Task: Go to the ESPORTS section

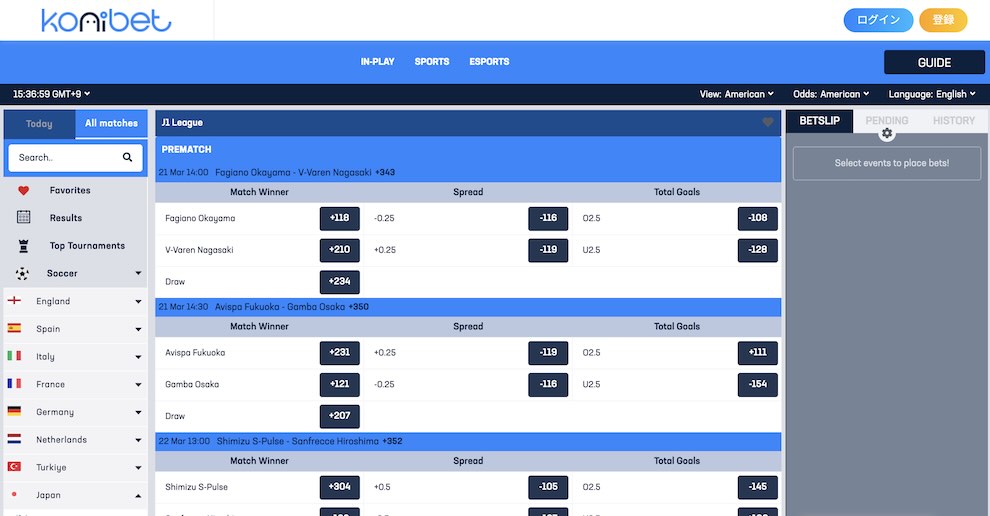Action: (x=489, y=62)
